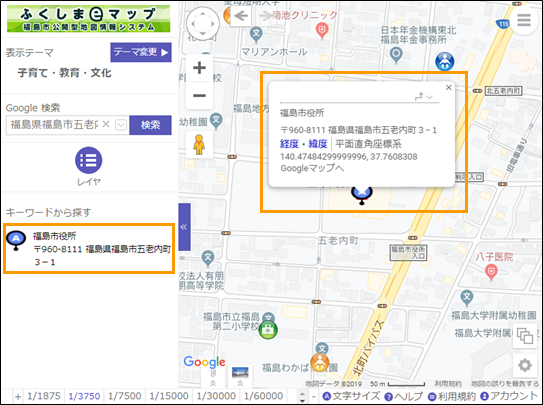Zoom out with the minus button
The image size is (543, 405).
pyautogui.click(x=199, y=95)
